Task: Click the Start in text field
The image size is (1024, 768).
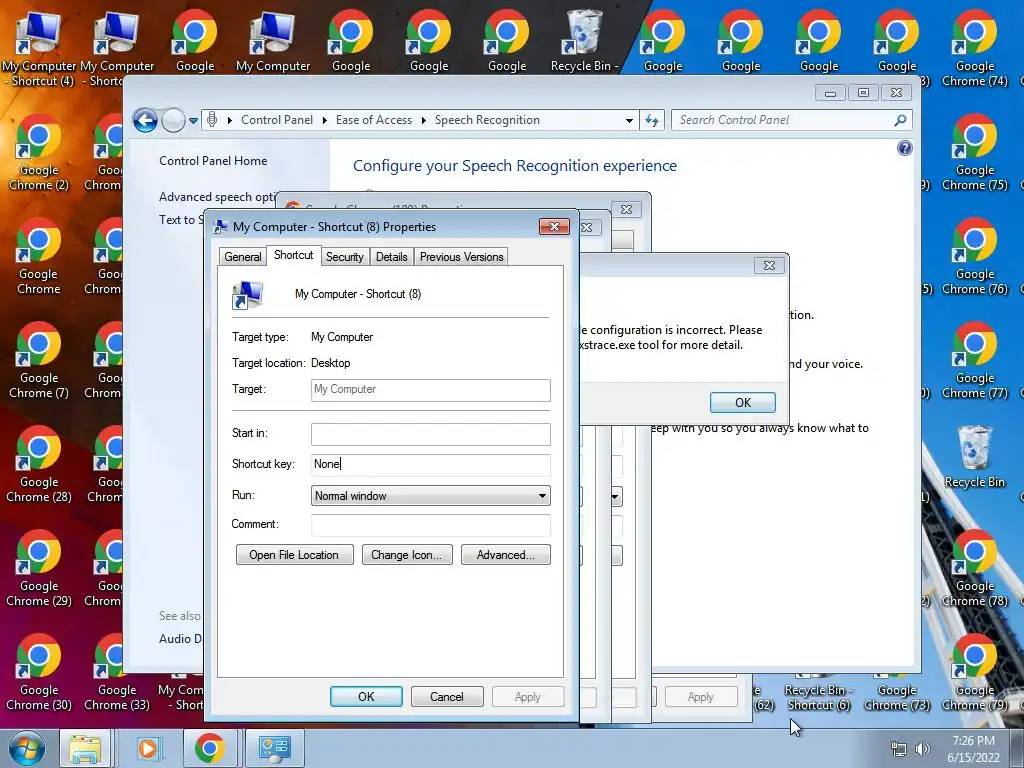Action: point(430,434)
